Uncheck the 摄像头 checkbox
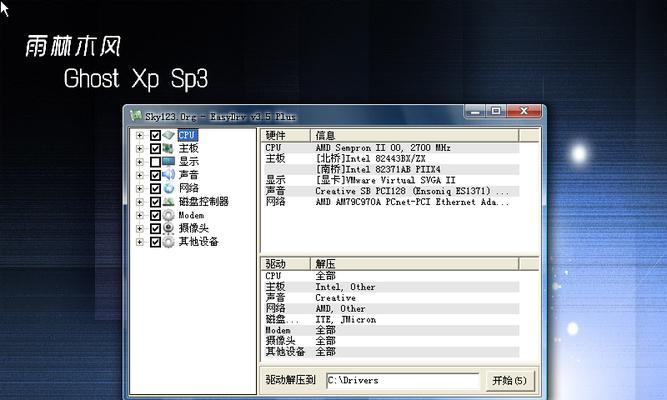Image resolution: width=667 pixels, height=400 pixels. 155,229
